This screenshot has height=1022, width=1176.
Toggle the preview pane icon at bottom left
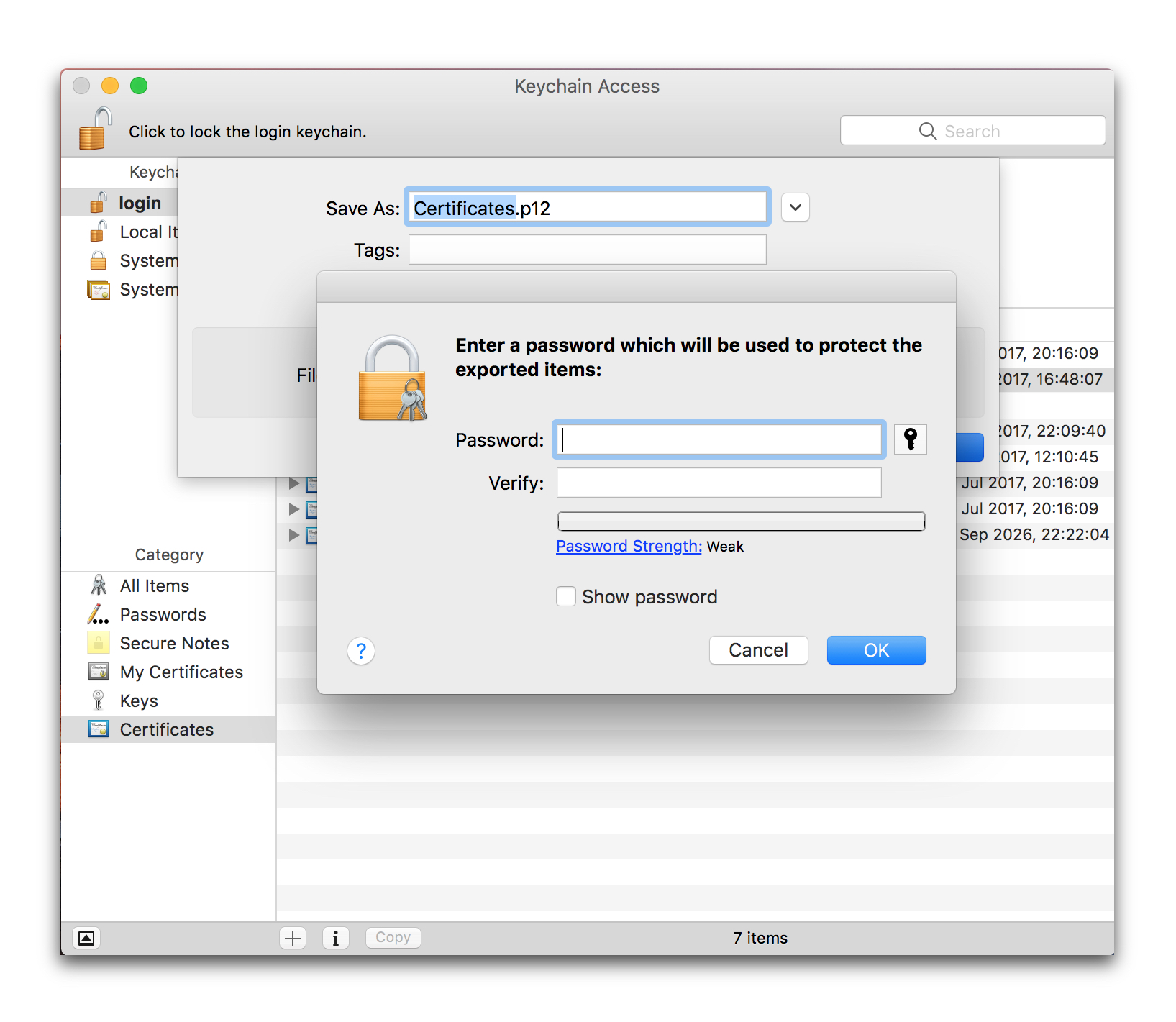coord(86,938)
